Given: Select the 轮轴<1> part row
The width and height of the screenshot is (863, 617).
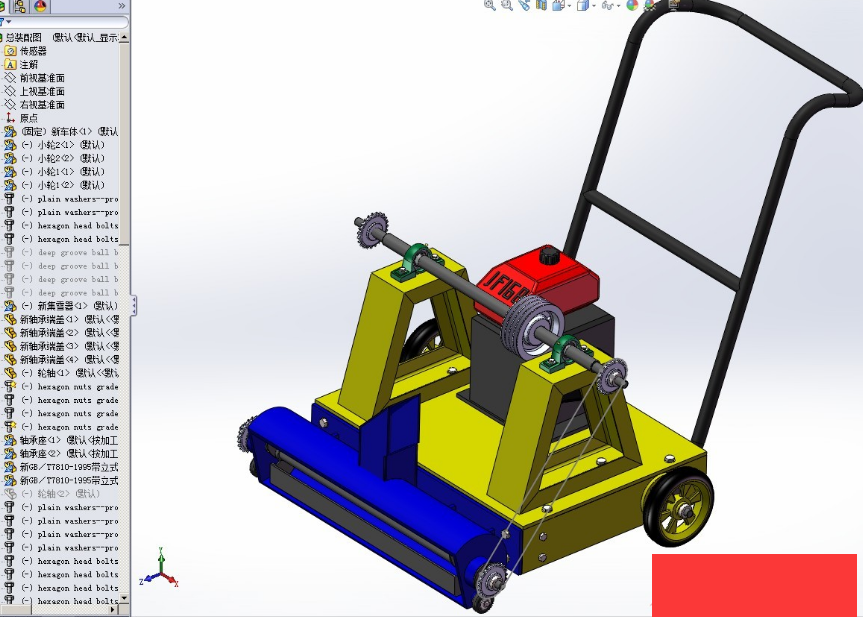Looking at the screenshot, I should (61, 373).
